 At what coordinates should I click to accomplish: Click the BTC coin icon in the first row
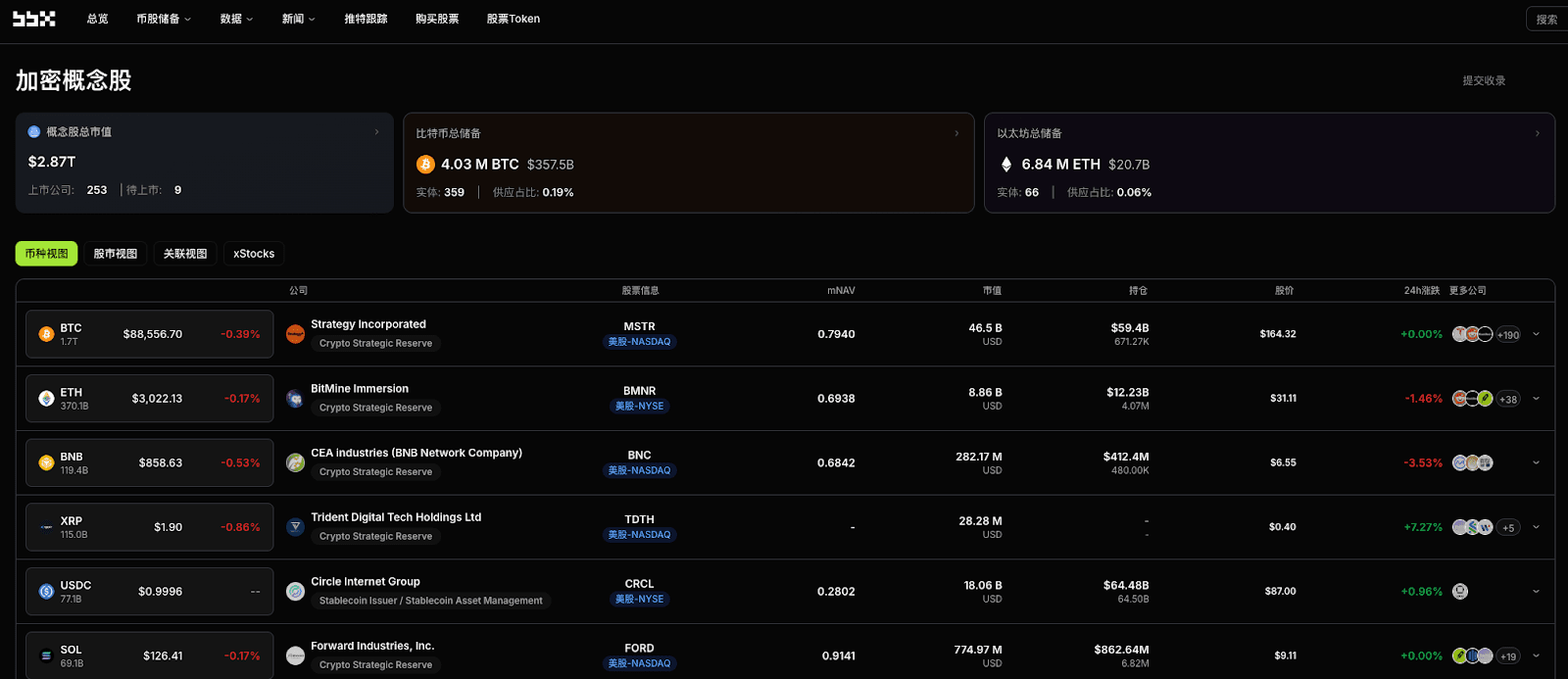click(x=46, y=334)
